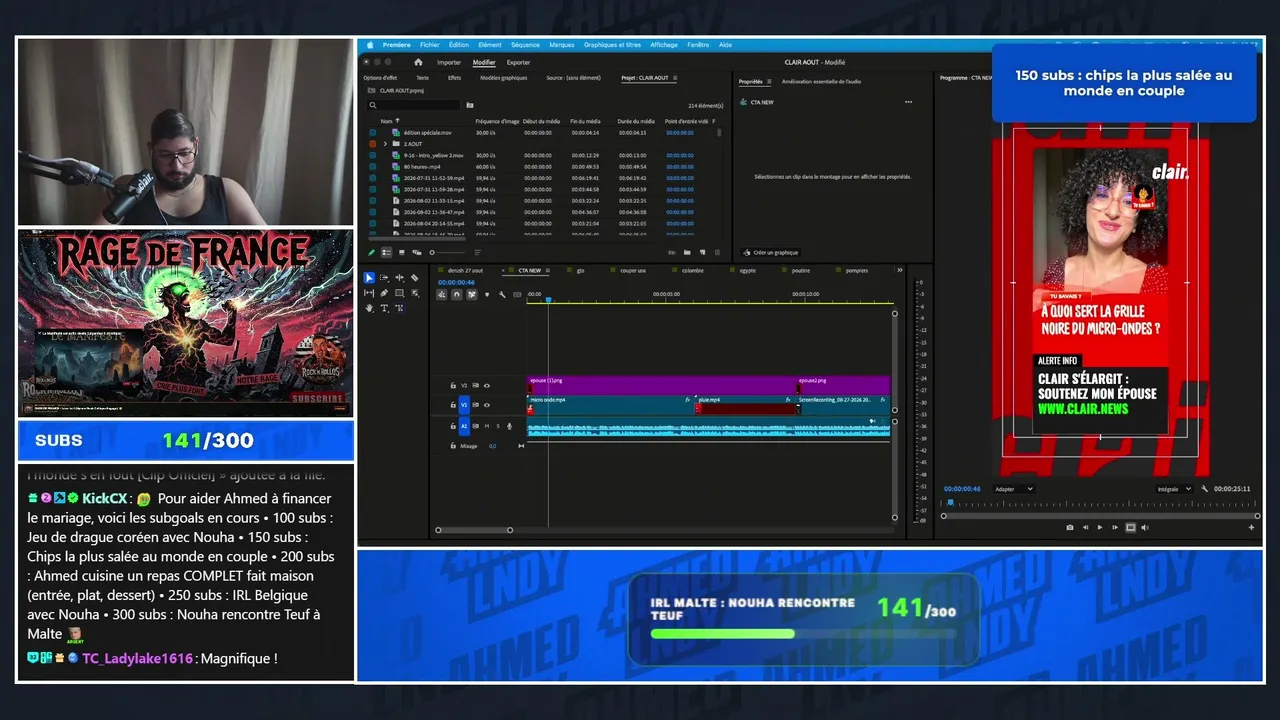Click the Program monitor wrench settings icon
This screenshot has width=1280, height=720.
(x=1205, y=489)
